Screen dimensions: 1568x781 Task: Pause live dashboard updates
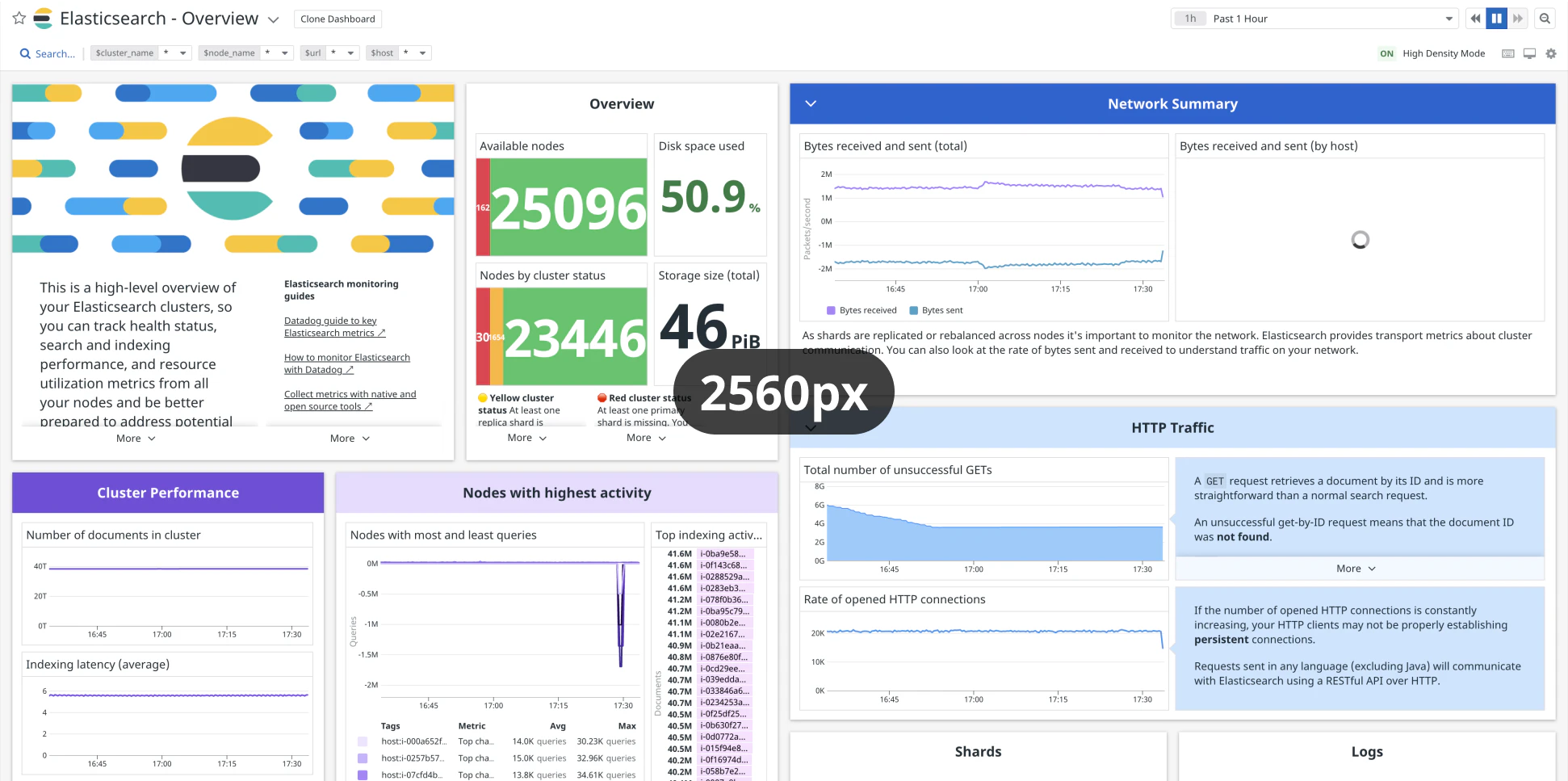pos(1496,19)
